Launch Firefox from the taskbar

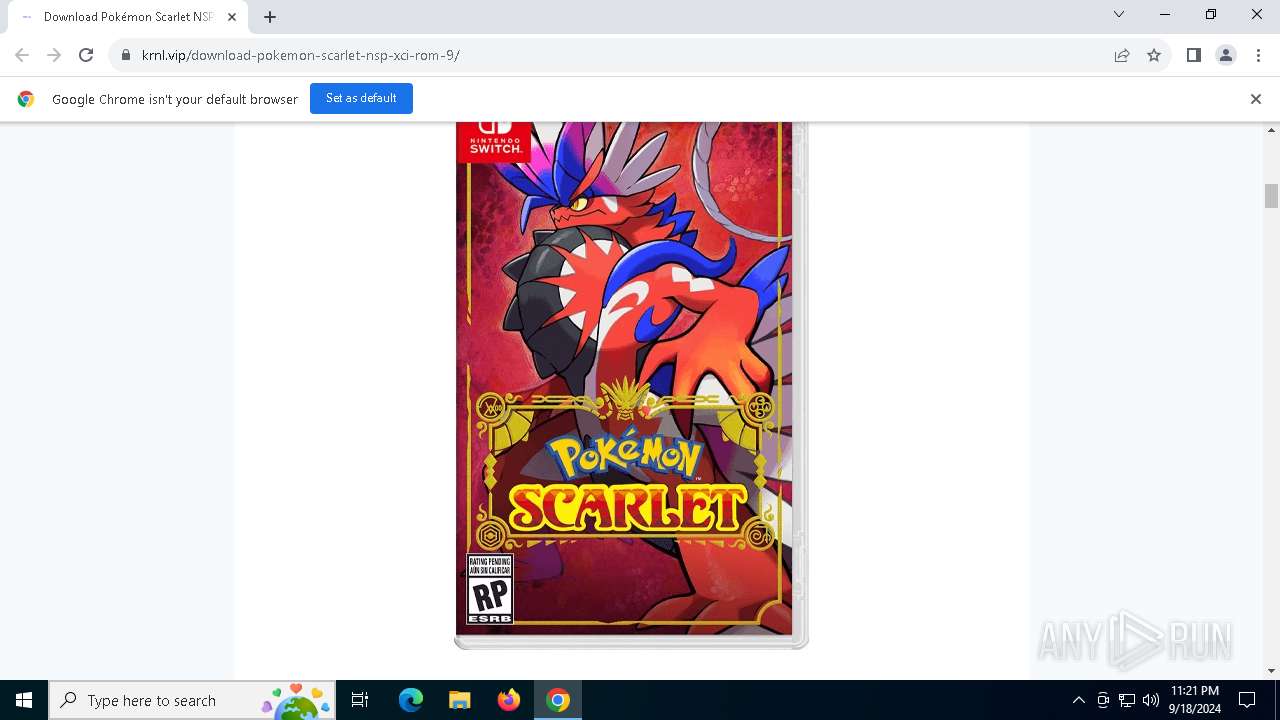click(x=509, y=700)
